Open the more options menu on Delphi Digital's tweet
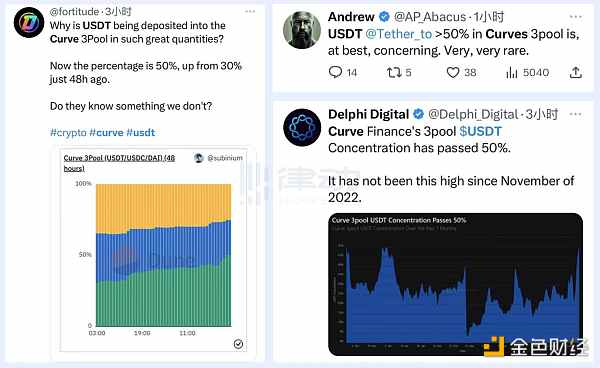Image resolution: width=600 pixels, height=368 pixels. point(576,114)
